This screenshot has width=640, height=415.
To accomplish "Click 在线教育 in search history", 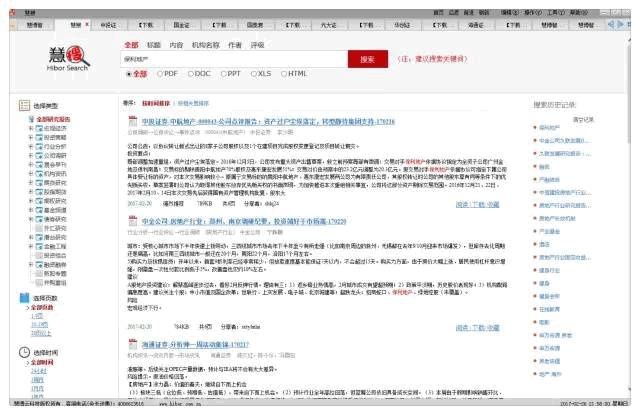I will click(549, 309).
